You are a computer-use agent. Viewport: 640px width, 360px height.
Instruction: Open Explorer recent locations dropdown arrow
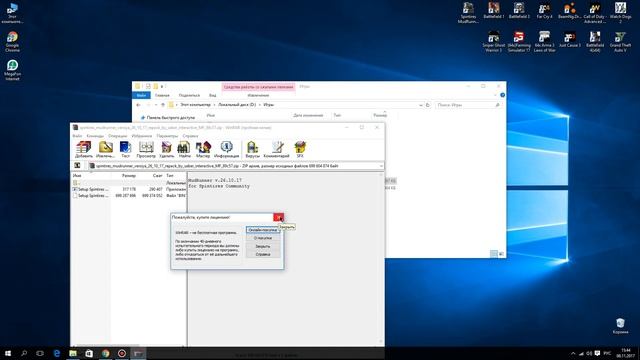pyautogui.click(x=156, y=105)
